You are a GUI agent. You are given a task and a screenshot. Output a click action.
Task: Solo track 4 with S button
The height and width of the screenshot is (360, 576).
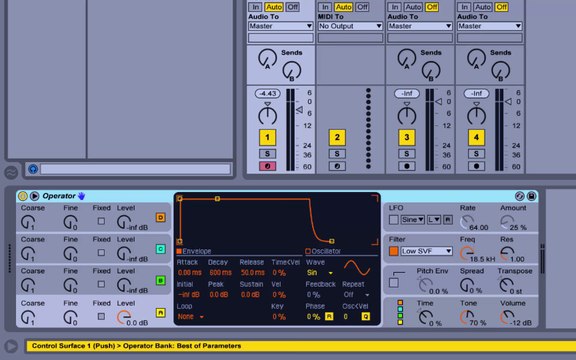tap(476, 154)
